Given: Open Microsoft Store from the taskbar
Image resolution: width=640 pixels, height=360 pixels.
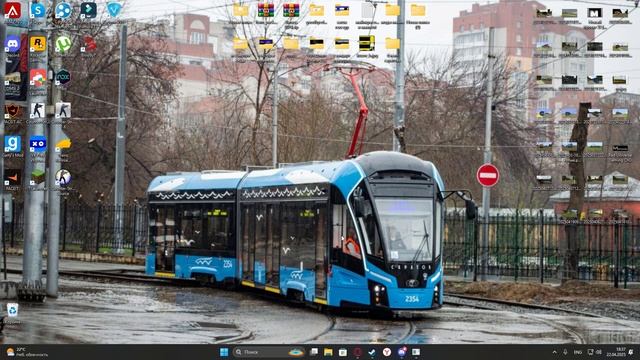Looking at the screenshot, I should pyautogui.click(x=343, y=352).
